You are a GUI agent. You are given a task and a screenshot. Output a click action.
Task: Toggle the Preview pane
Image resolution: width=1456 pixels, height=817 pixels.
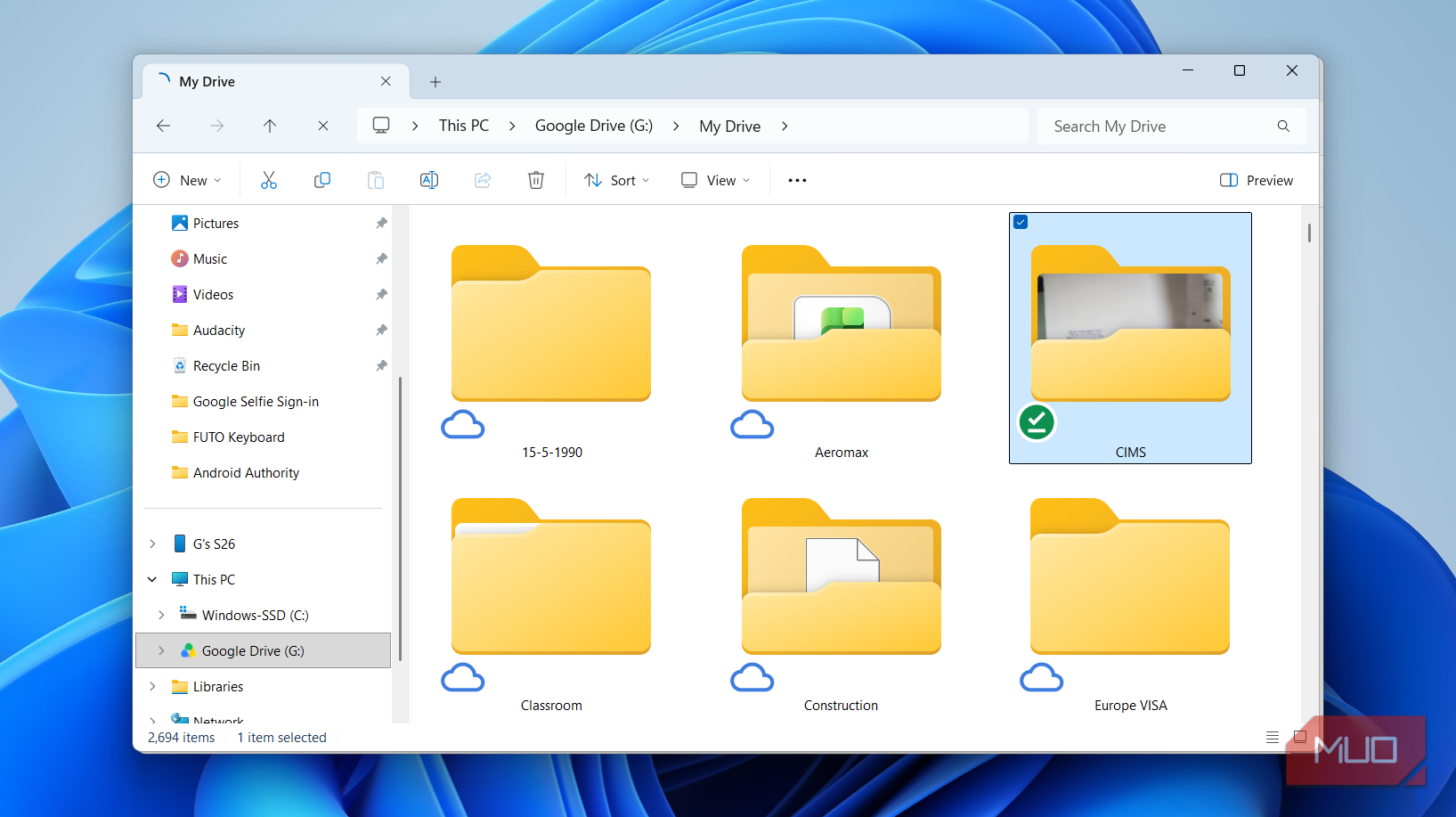[x=1256, y=180]
